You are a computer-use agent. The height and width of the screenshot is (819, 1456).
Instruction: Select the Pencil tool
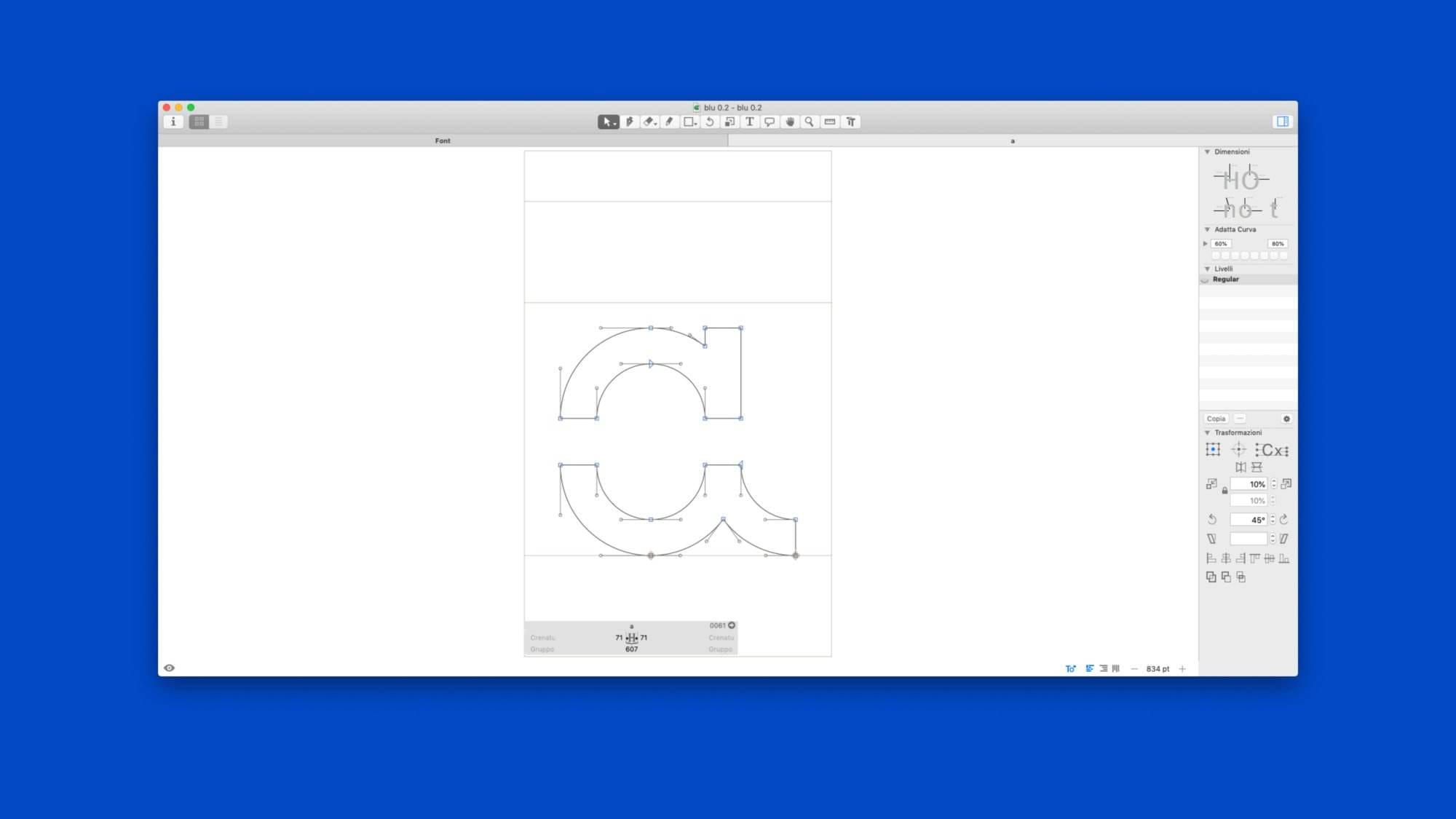click(669, 122)
